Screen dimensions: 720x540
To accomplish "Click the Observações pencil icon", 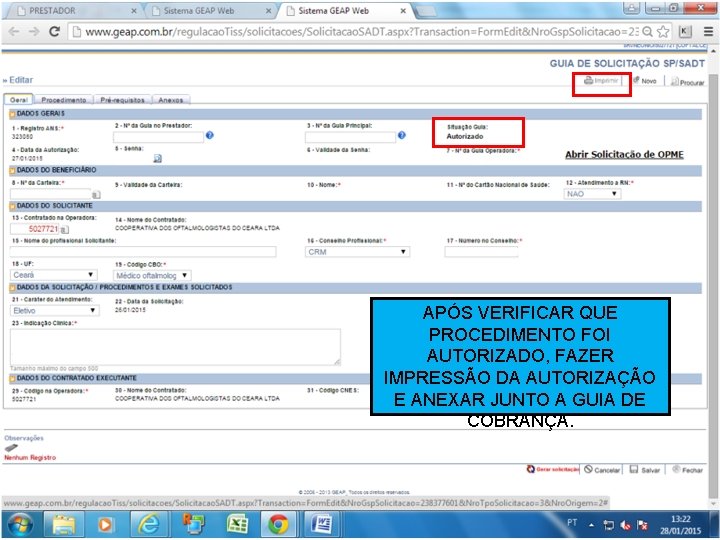I will (x=11, y=448).
